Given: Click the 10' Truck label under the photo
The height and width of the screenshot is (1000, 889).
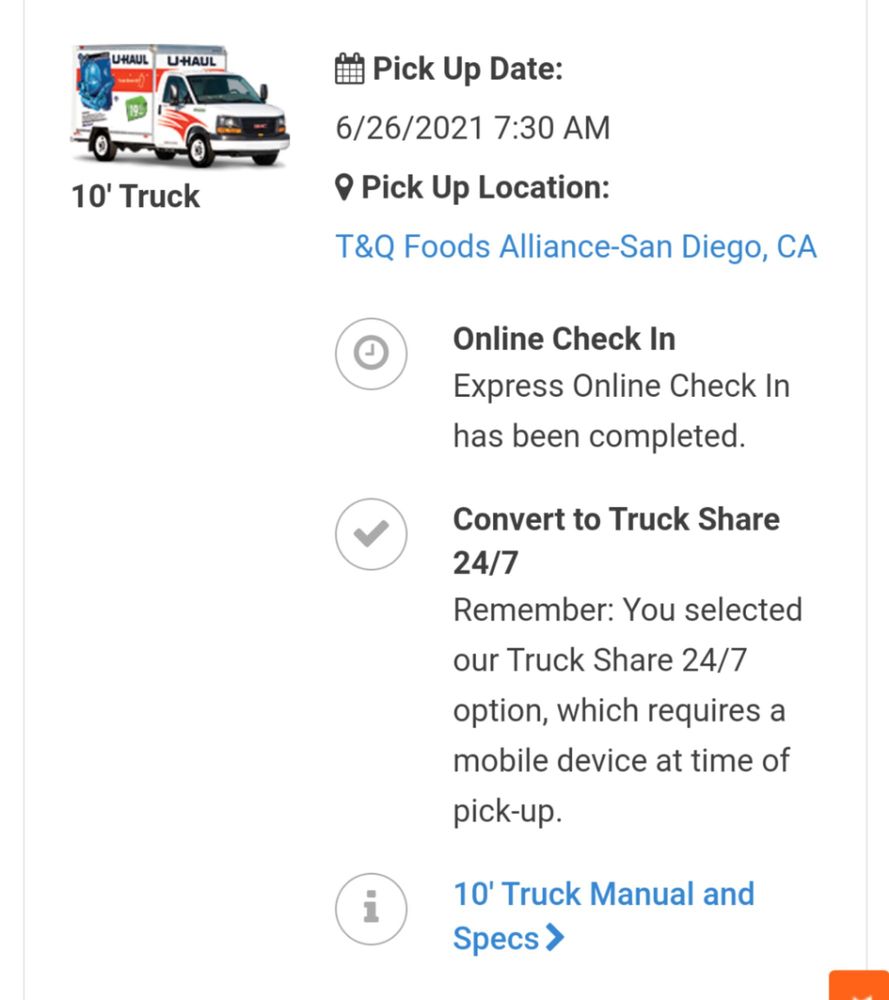Looking at the screenshot, I should pyautogui.click(x=135, y=196).
